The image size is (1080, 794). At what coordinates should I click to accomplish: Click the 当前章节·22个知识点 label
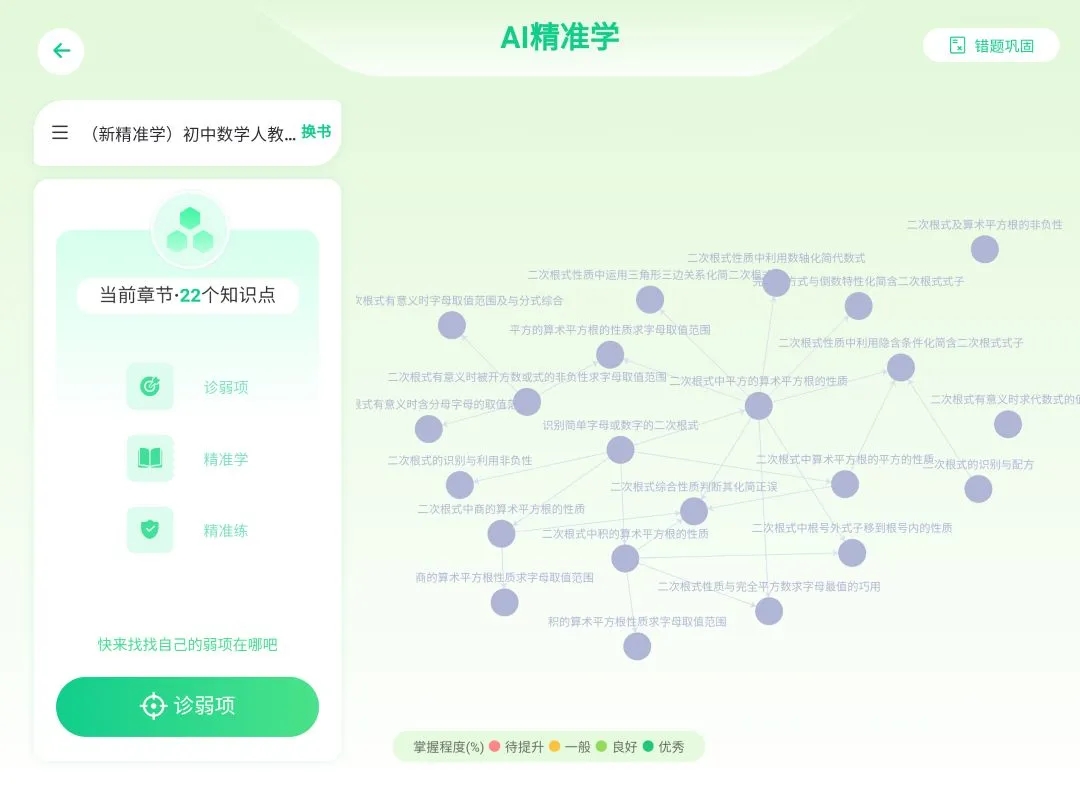tap(187, 296)
